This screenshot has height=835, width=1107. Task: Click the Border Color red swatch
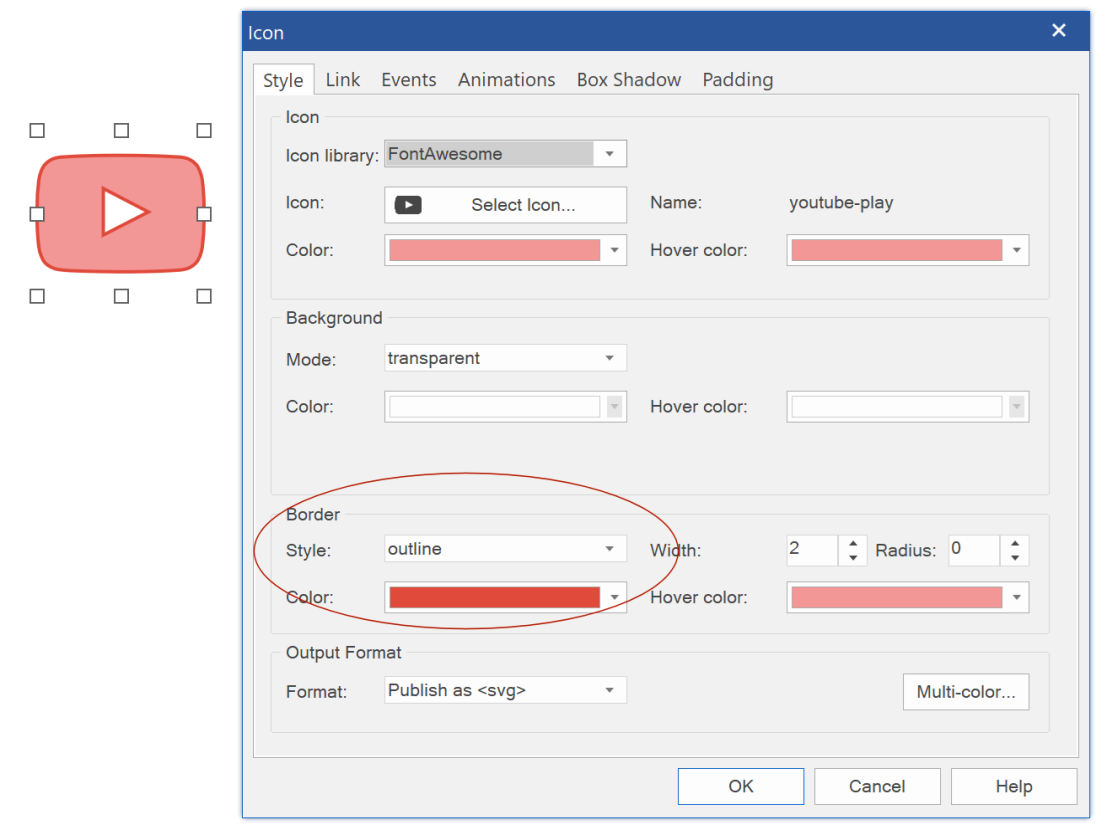[494, 597]
